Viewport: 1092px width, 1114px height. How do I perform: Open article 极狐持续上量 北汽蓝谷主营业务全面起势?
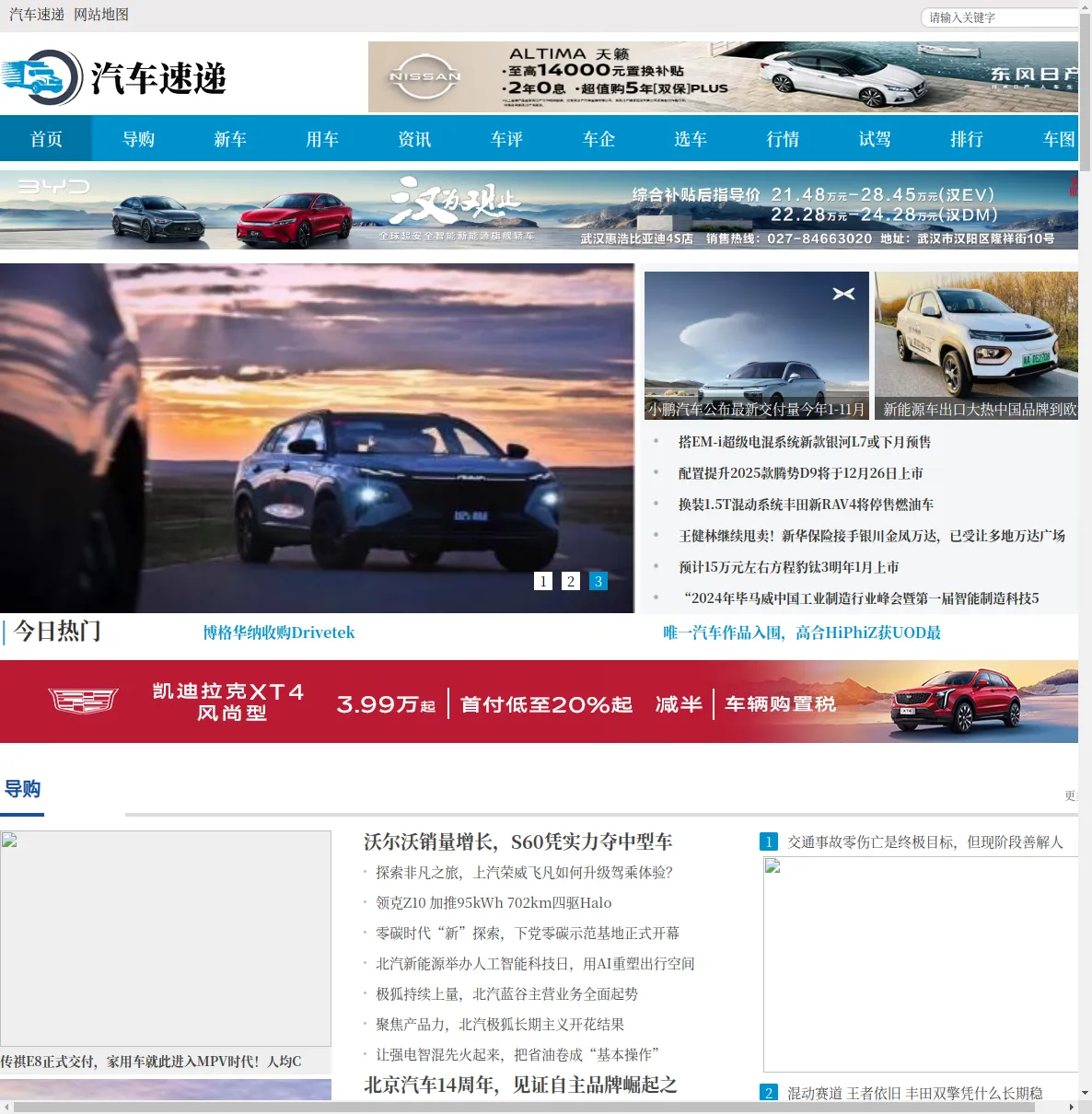click(506, 993)
